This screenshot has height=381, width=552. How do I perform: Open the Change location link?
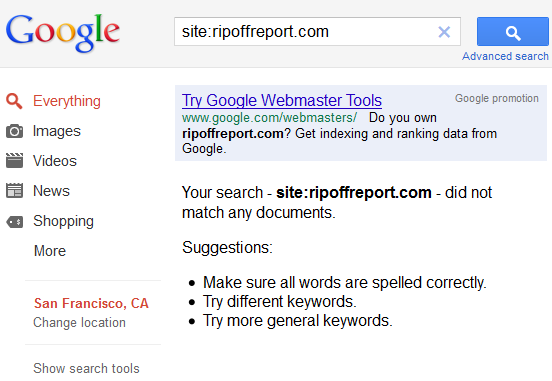(79, 323)
